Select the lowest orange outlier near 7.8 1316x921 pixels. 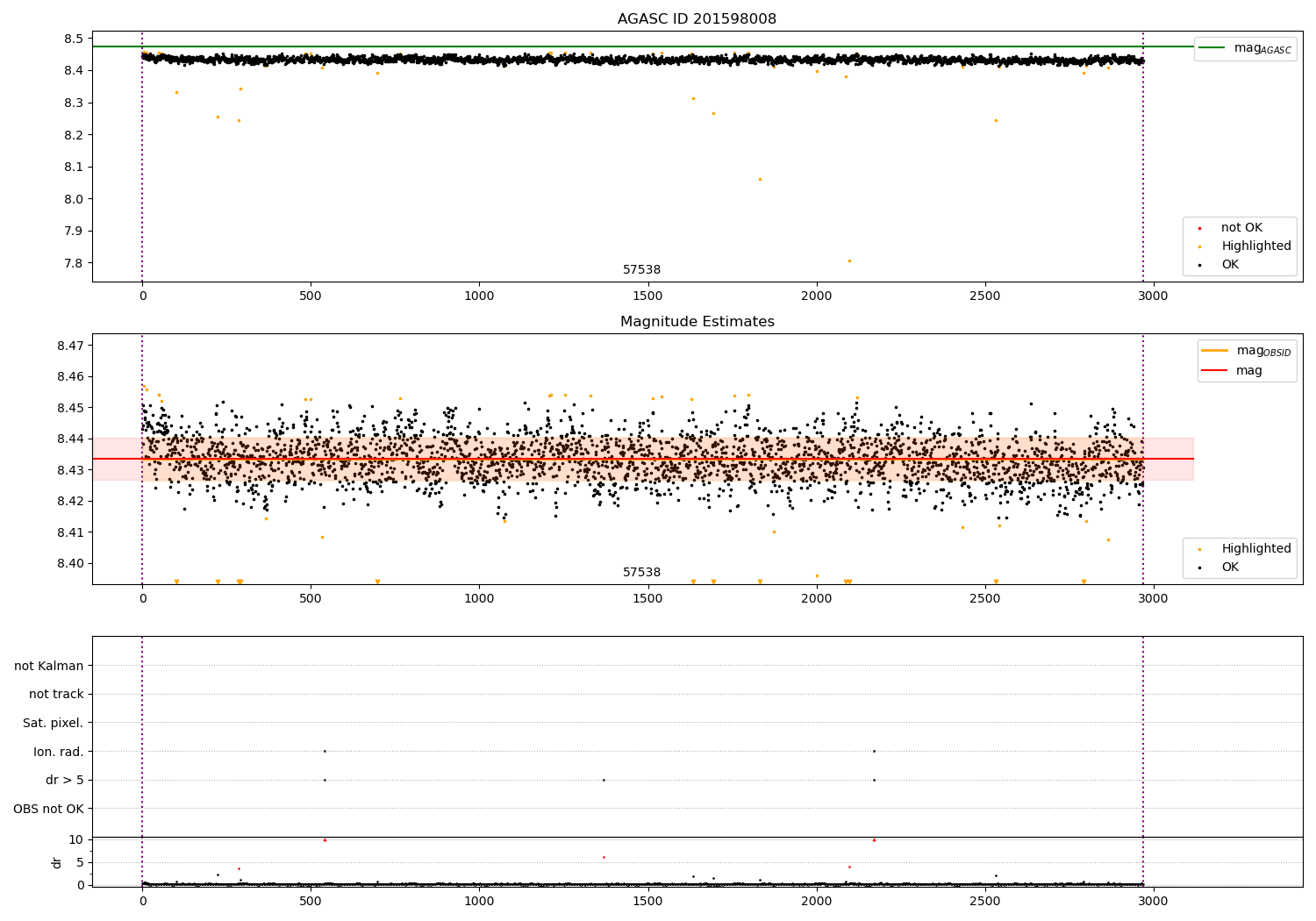tap(849, 261)
